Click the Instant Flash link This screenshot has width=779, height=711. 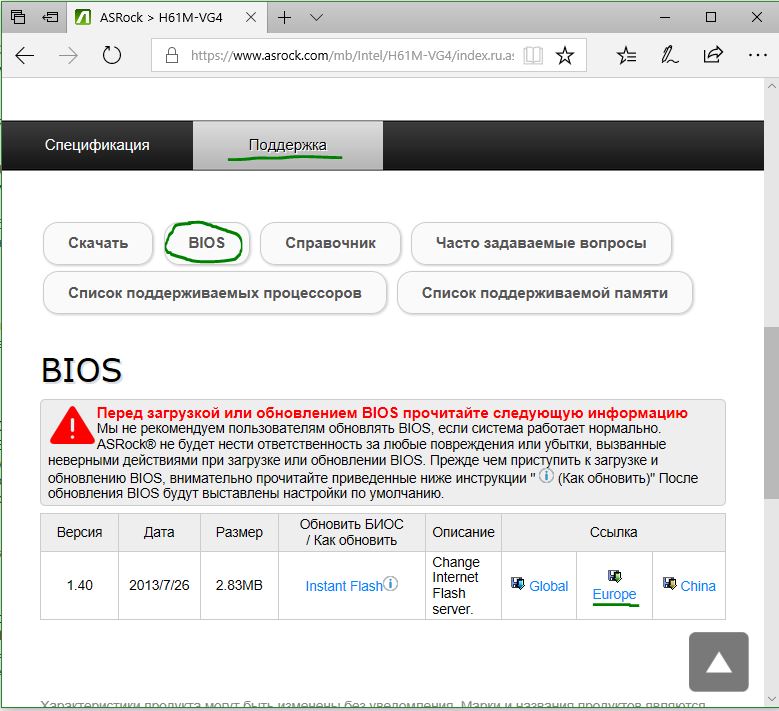(x=344, y=586)
